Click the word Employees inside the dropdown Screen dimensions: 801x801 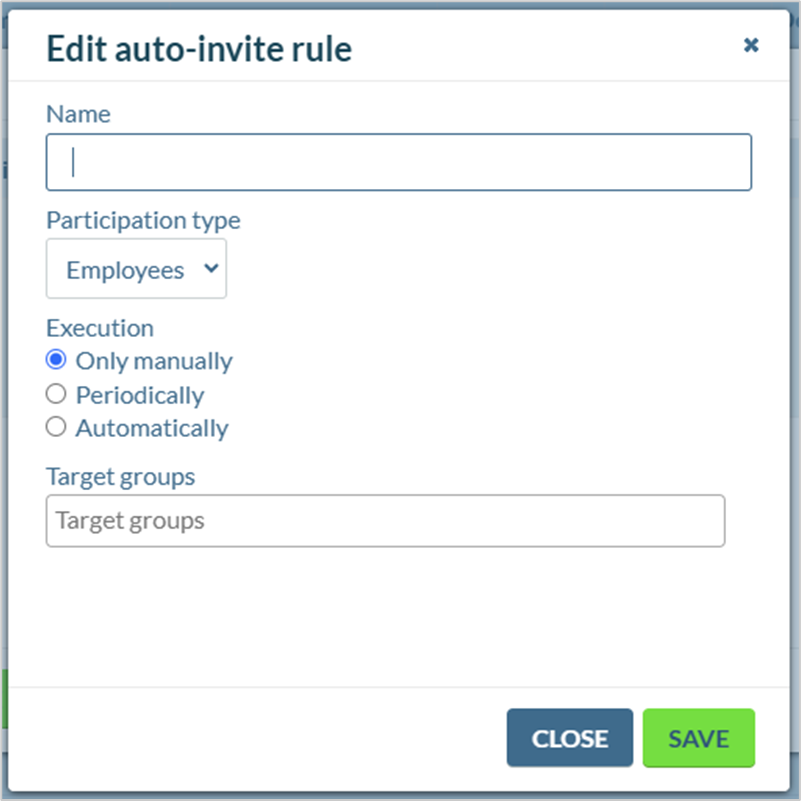point(125,270)
